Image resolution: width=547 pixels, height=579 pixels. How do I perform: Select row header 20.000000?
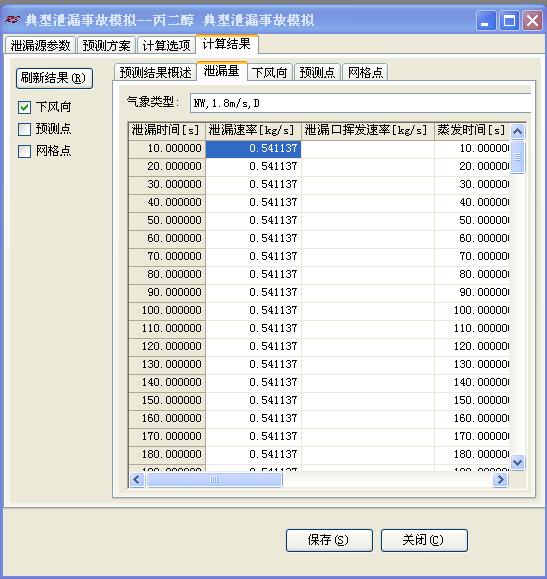point(167,167)
